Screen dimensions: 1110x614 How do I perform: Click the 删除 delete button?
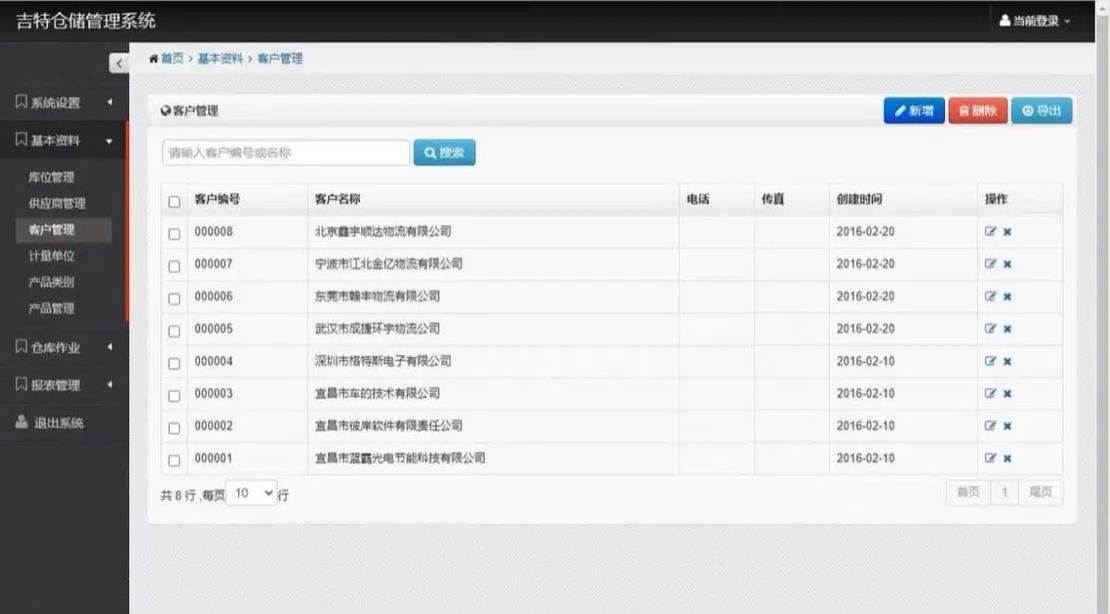977,110
